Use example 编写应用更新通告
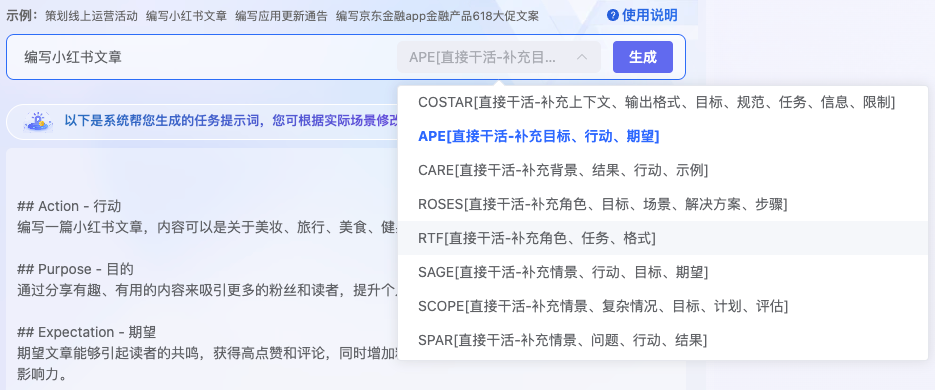 click(281, 16)
